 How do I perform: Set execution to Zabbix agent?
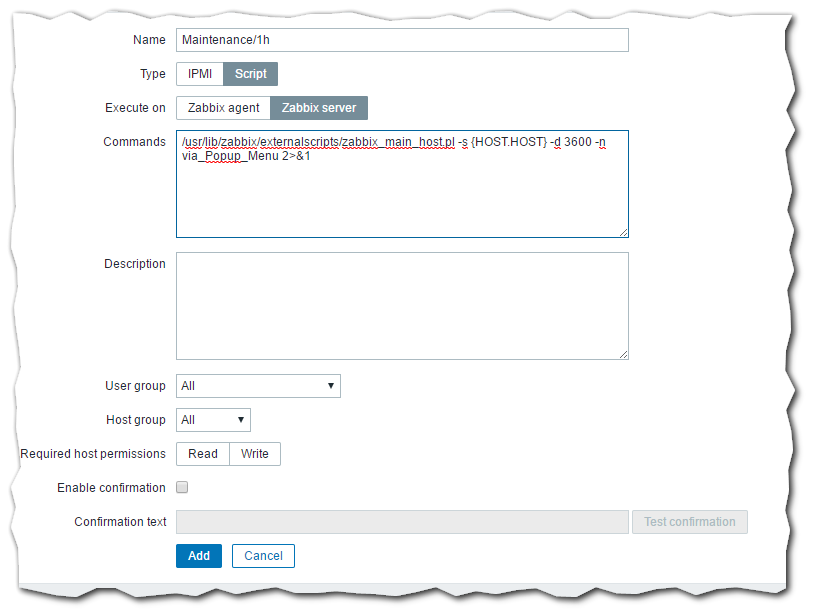tap(223, 108)
